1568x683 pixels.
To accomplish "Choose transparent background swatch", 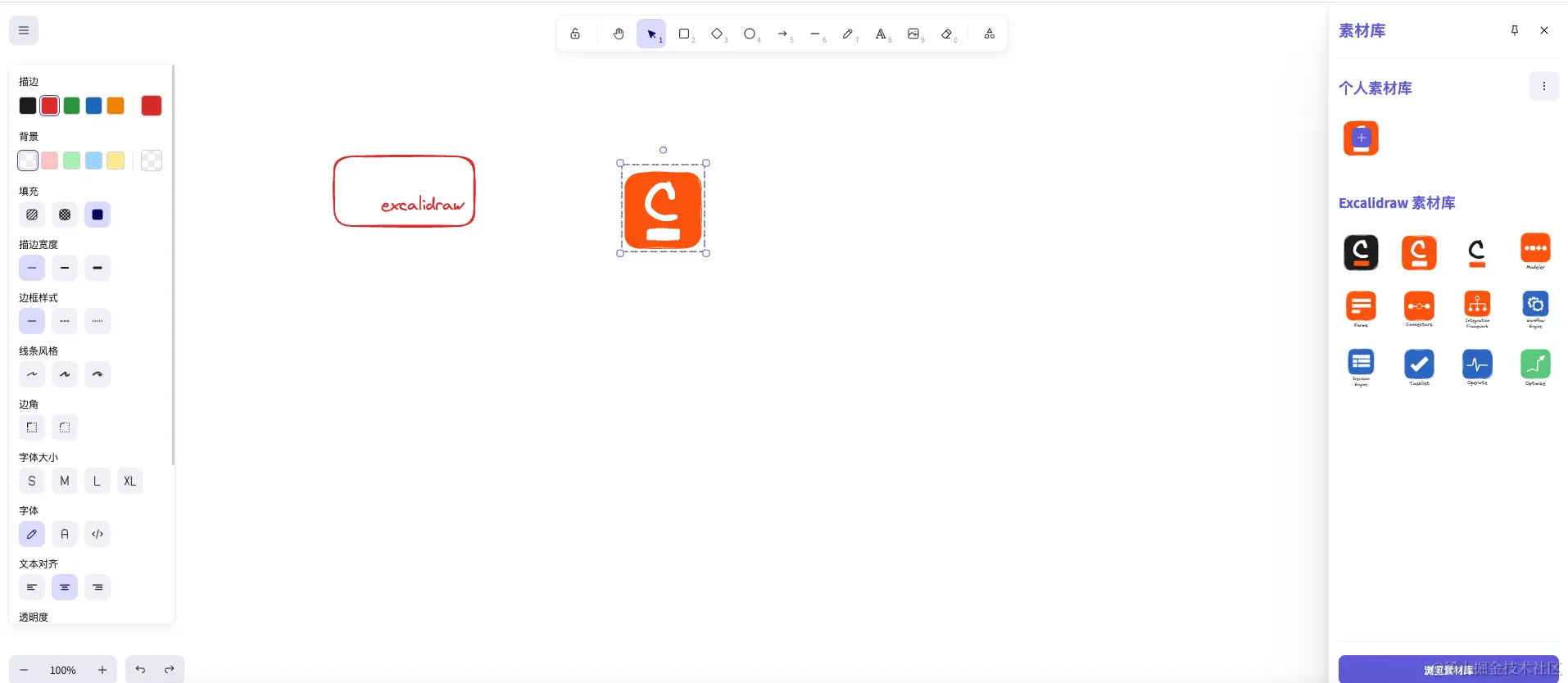I will [x=28, y=161].
